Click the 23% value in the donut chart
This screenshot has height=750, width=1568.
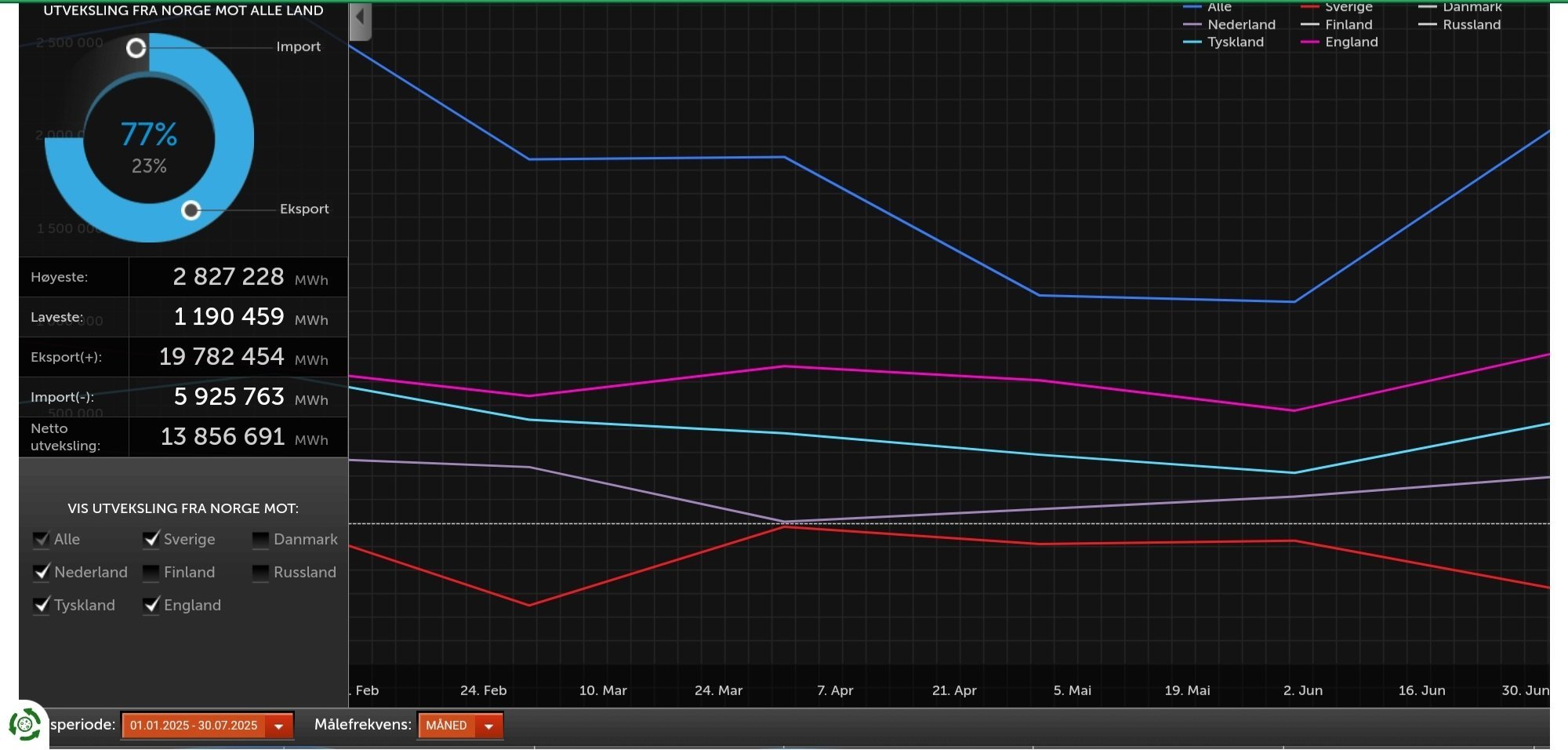(x=149, y=166)
